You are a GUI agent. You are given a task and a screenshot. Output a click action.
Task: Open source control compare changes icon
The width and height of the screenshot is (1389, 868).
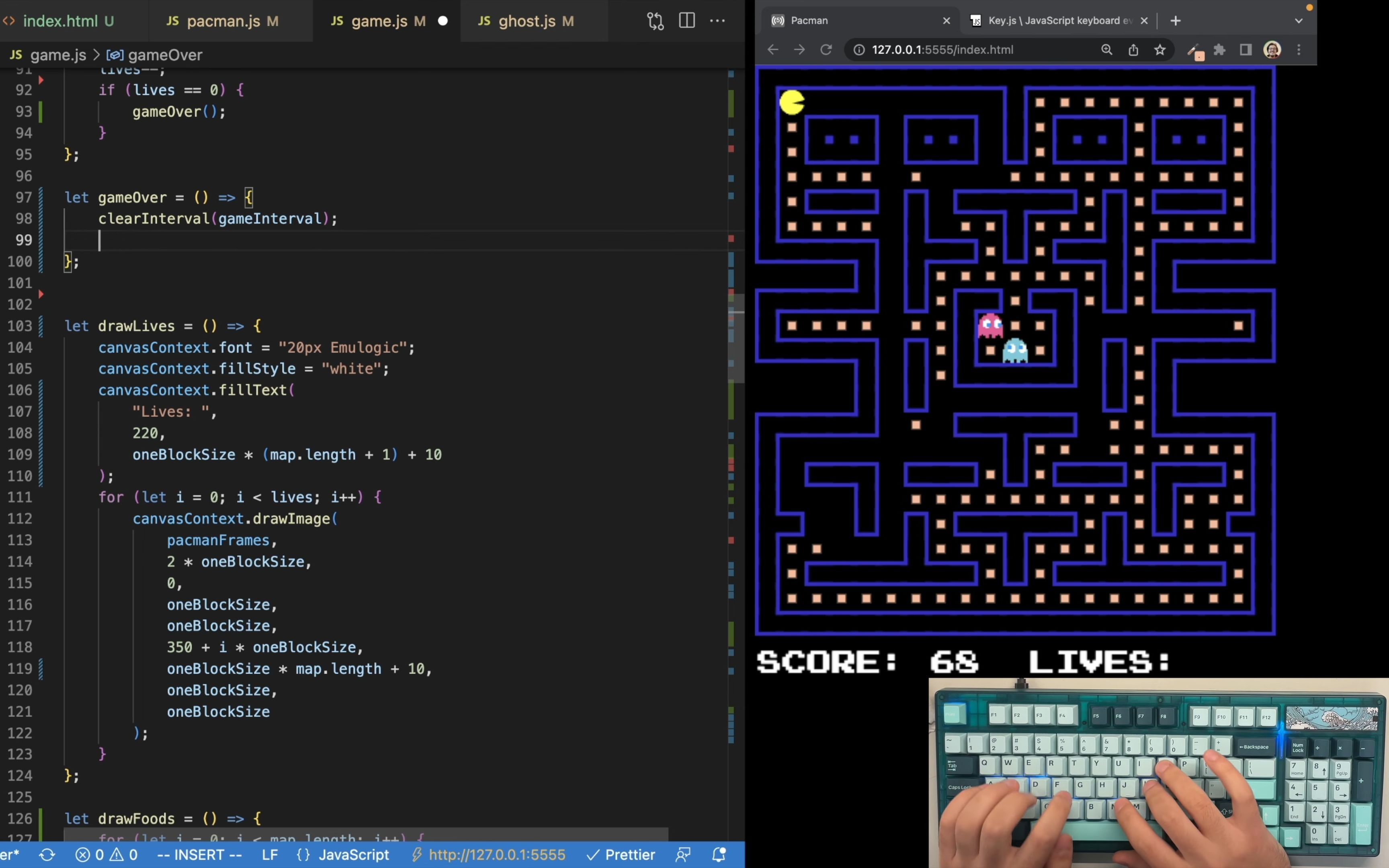click(x=656, y=21)
